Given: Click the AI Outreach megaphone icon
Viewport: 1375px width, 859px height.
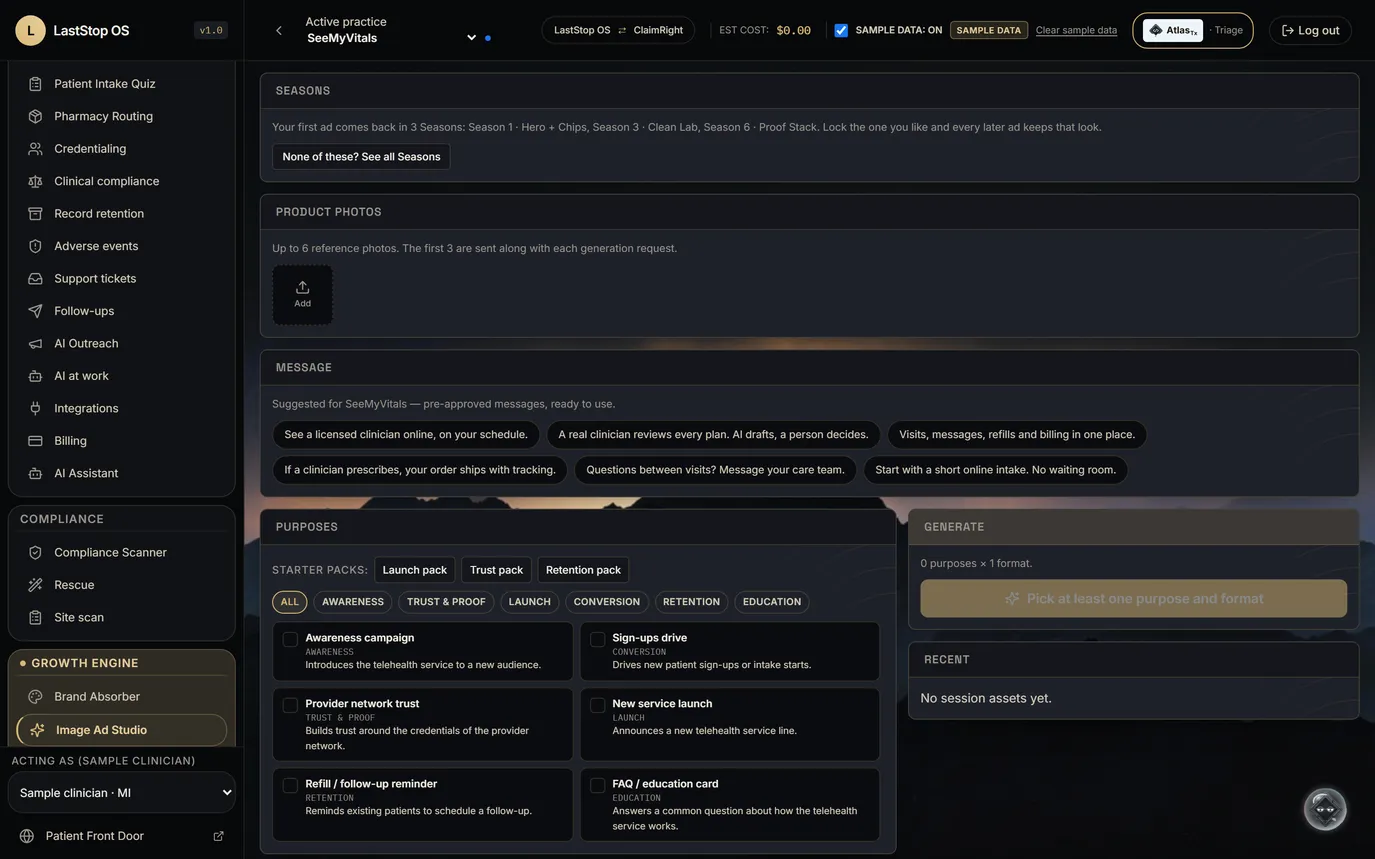Looking at the screenshot, I should (35, 344).
